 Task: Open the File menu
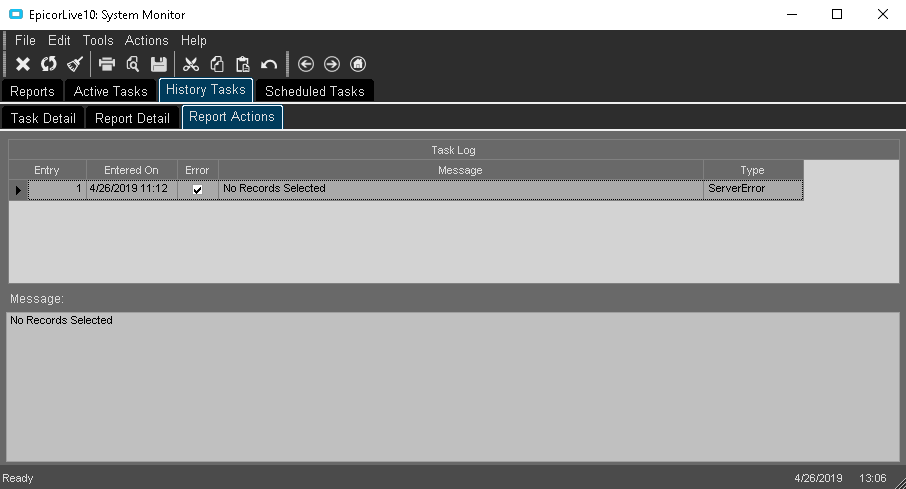click(x=25, y=40)
